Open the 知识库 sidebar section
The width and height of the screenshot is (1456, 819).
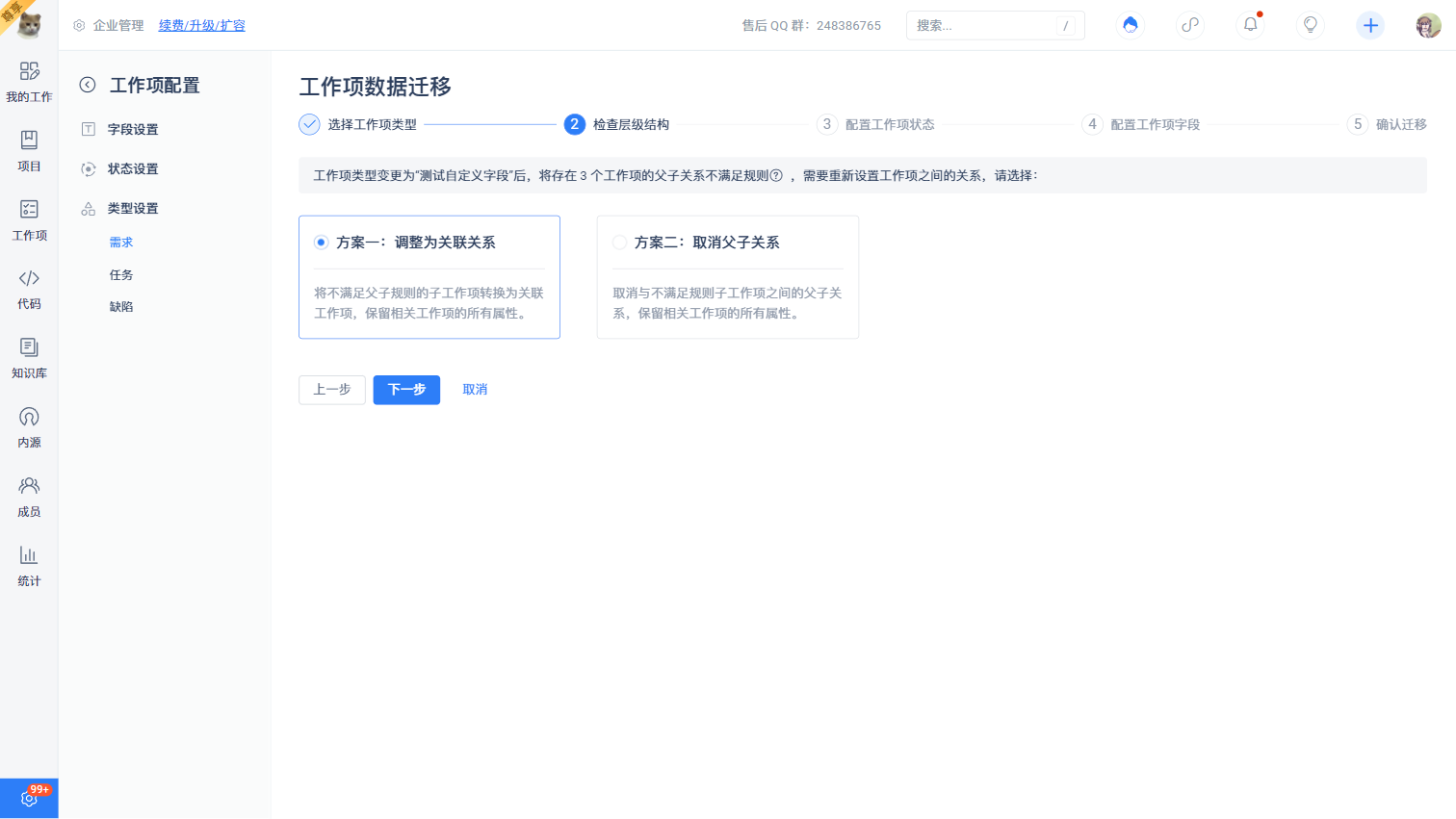pos(29,359)
